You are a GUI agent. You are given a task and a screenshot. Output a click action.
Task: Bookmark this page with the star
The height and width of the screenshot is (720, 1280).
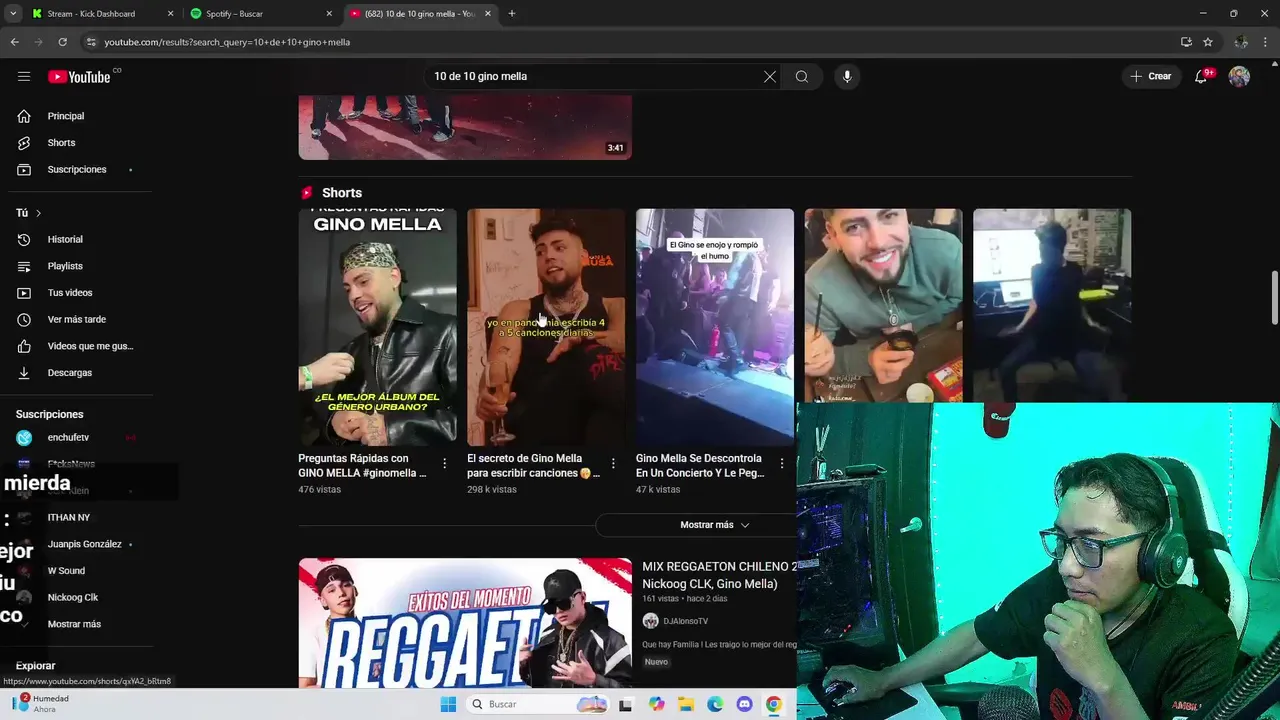pos(1208,42)
